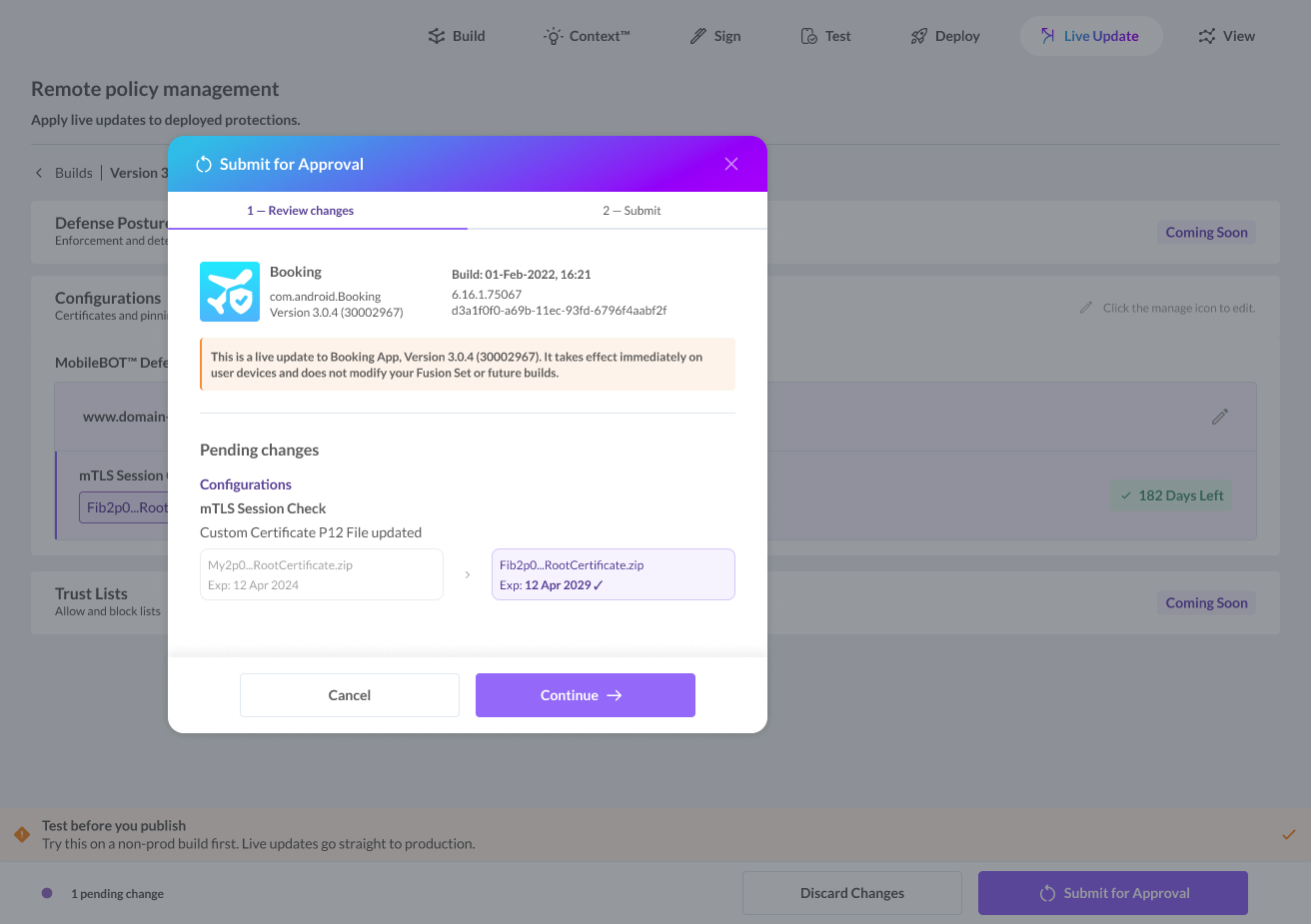1311x924 pixels.
Task: Open the View tab
Action: [x=1226, y=36]
